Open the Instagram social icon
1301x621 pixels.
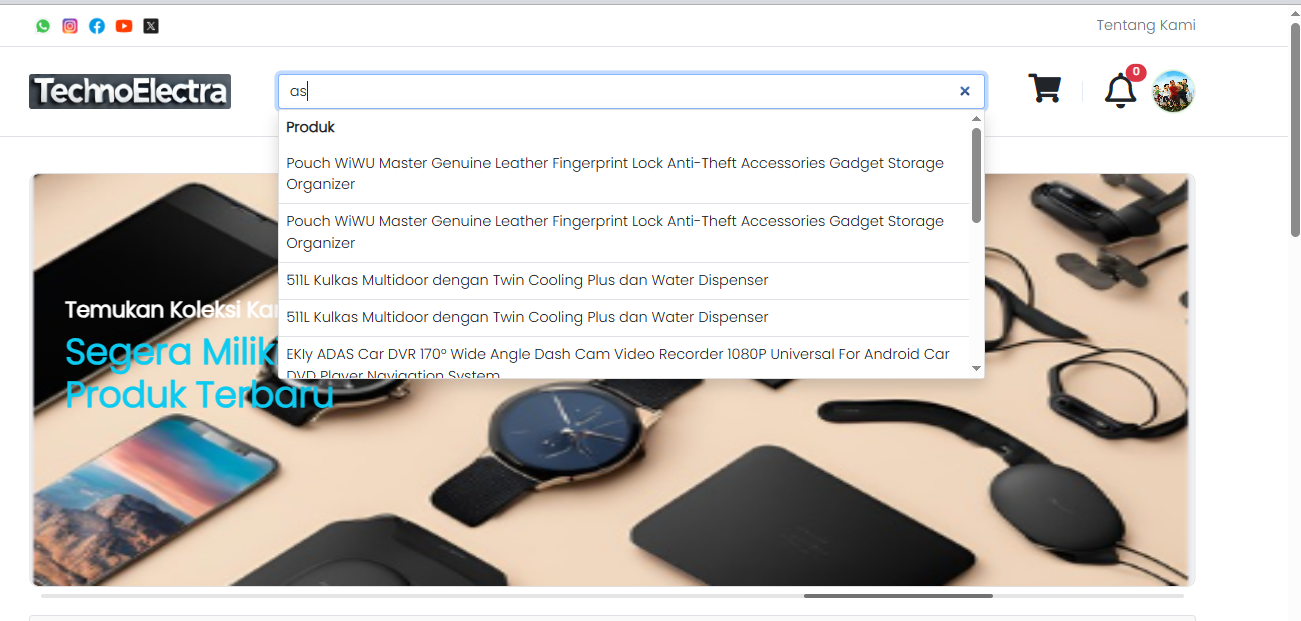pyautogui.click(x=70, y=26)
